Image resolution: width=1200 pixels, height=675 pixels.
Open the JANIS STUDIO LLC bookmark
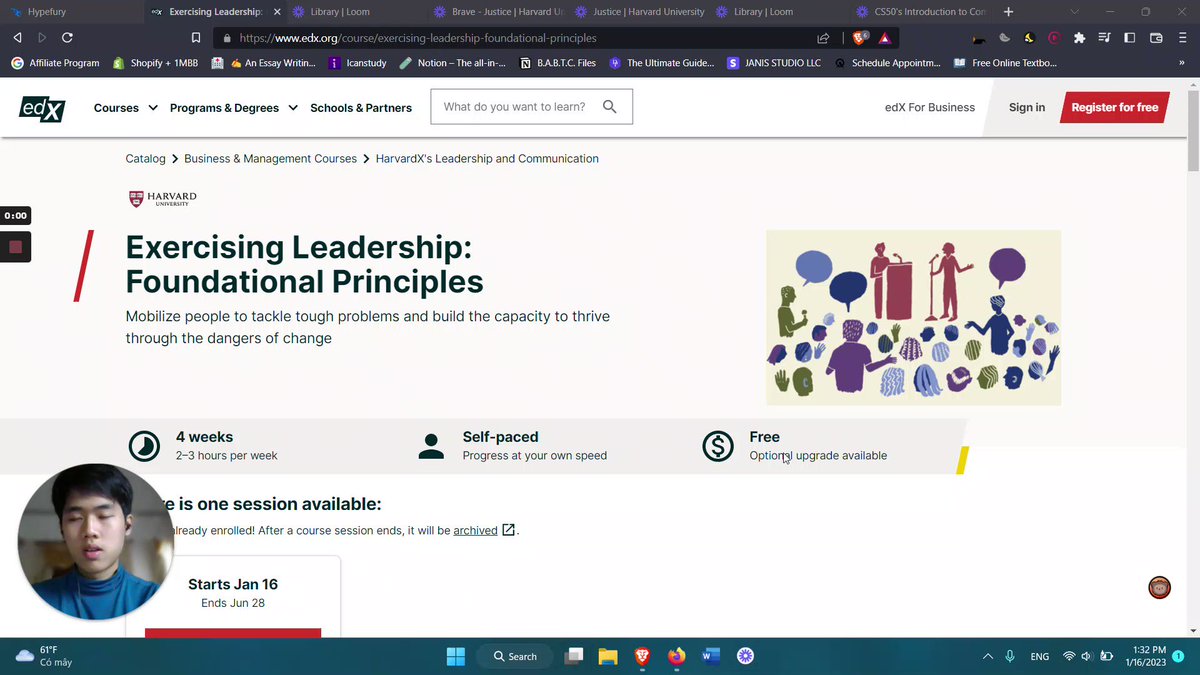774,63
